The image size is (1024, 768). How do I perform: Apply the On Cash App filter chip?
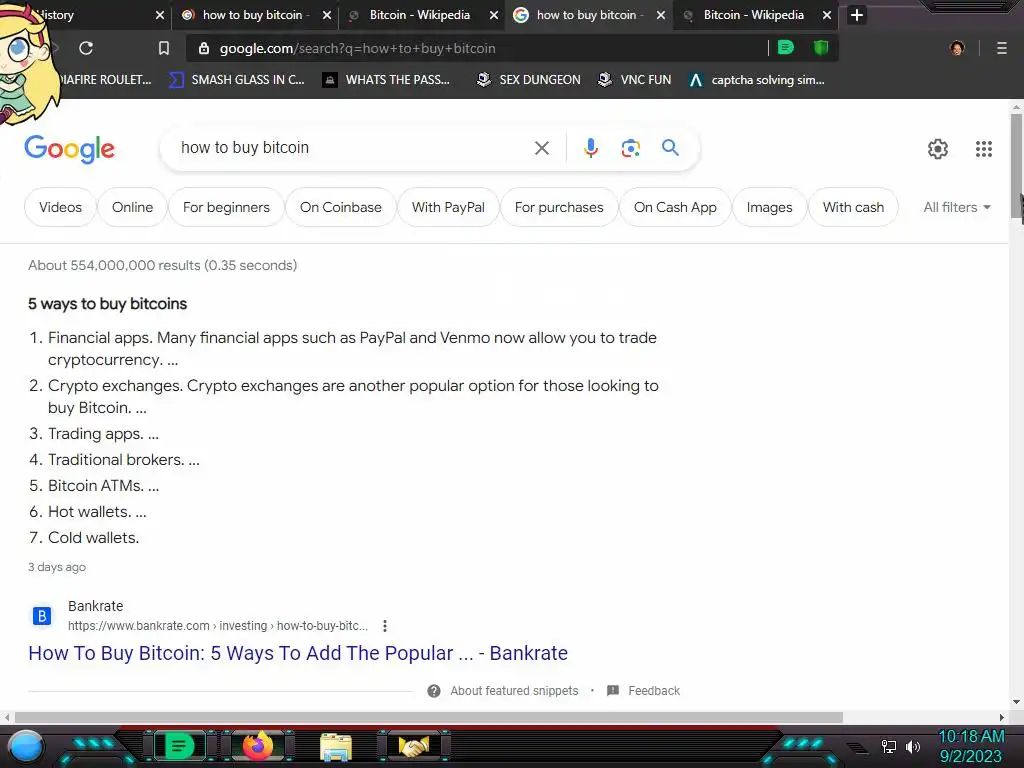click(675, 207)
